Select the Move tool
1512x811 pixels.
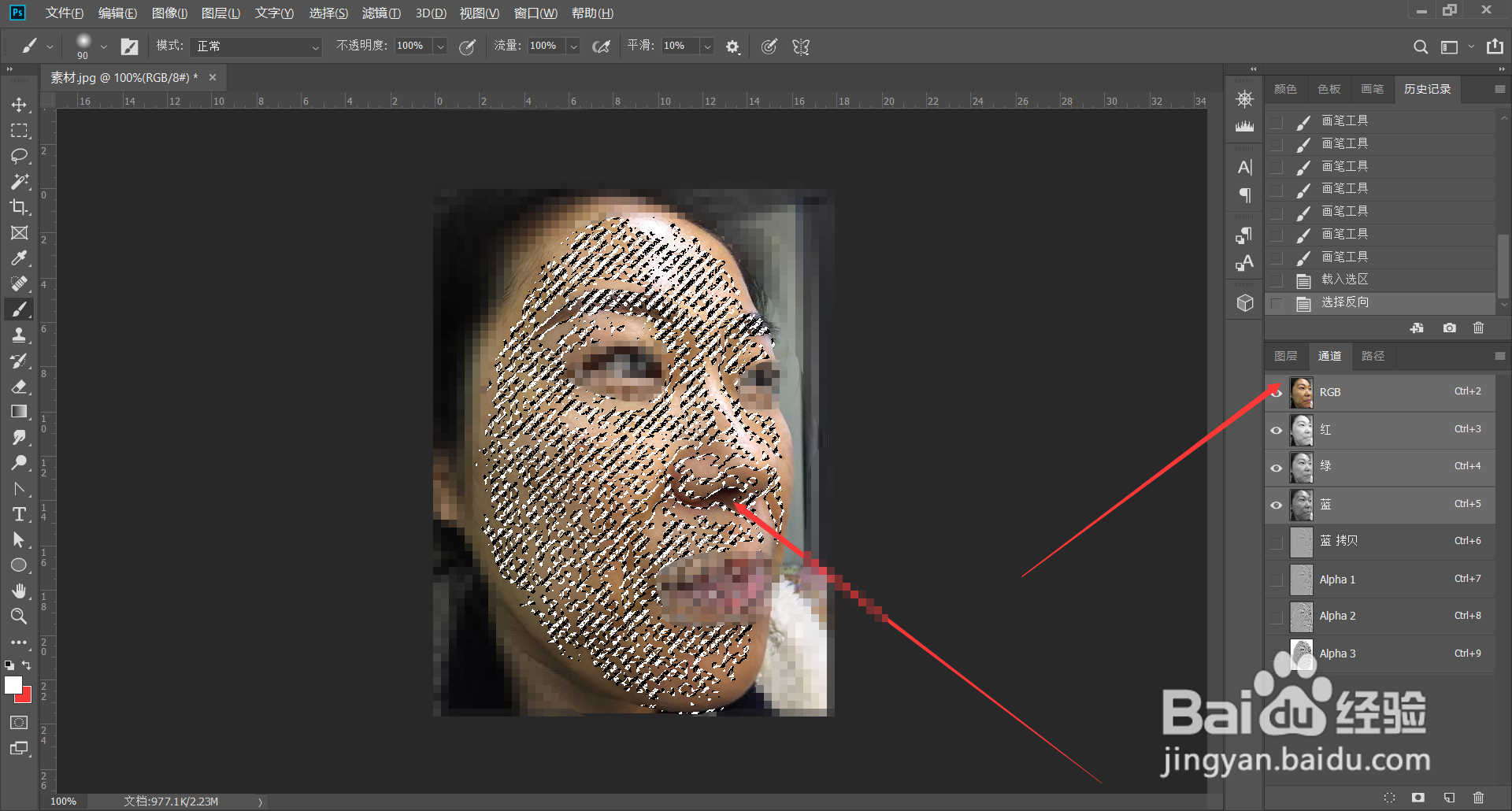19,105
